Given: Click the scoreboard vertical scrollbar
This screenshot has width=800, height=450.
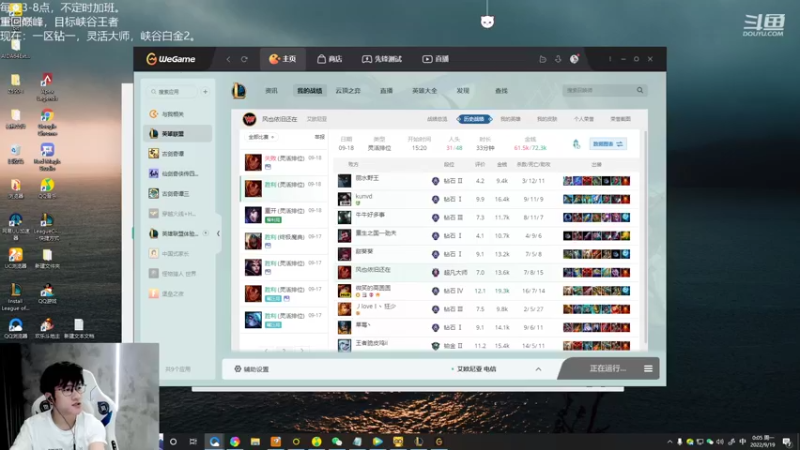Looking at the screenshot, I should coord(645,238).
